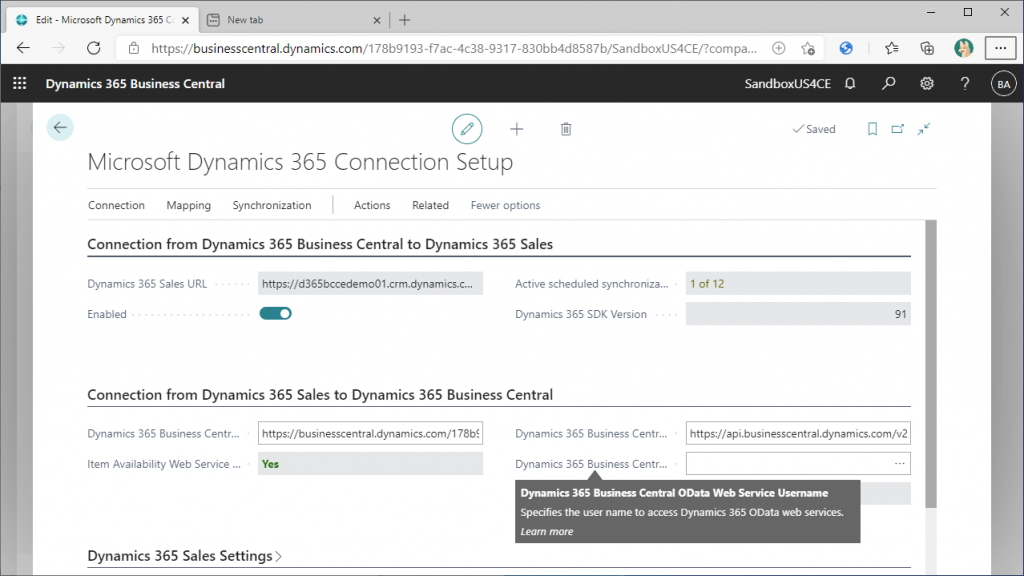Click the SandboxUS4CE environment name
Image resolution: width=1024 pixels, height=576 pixels.
(788, 84)
